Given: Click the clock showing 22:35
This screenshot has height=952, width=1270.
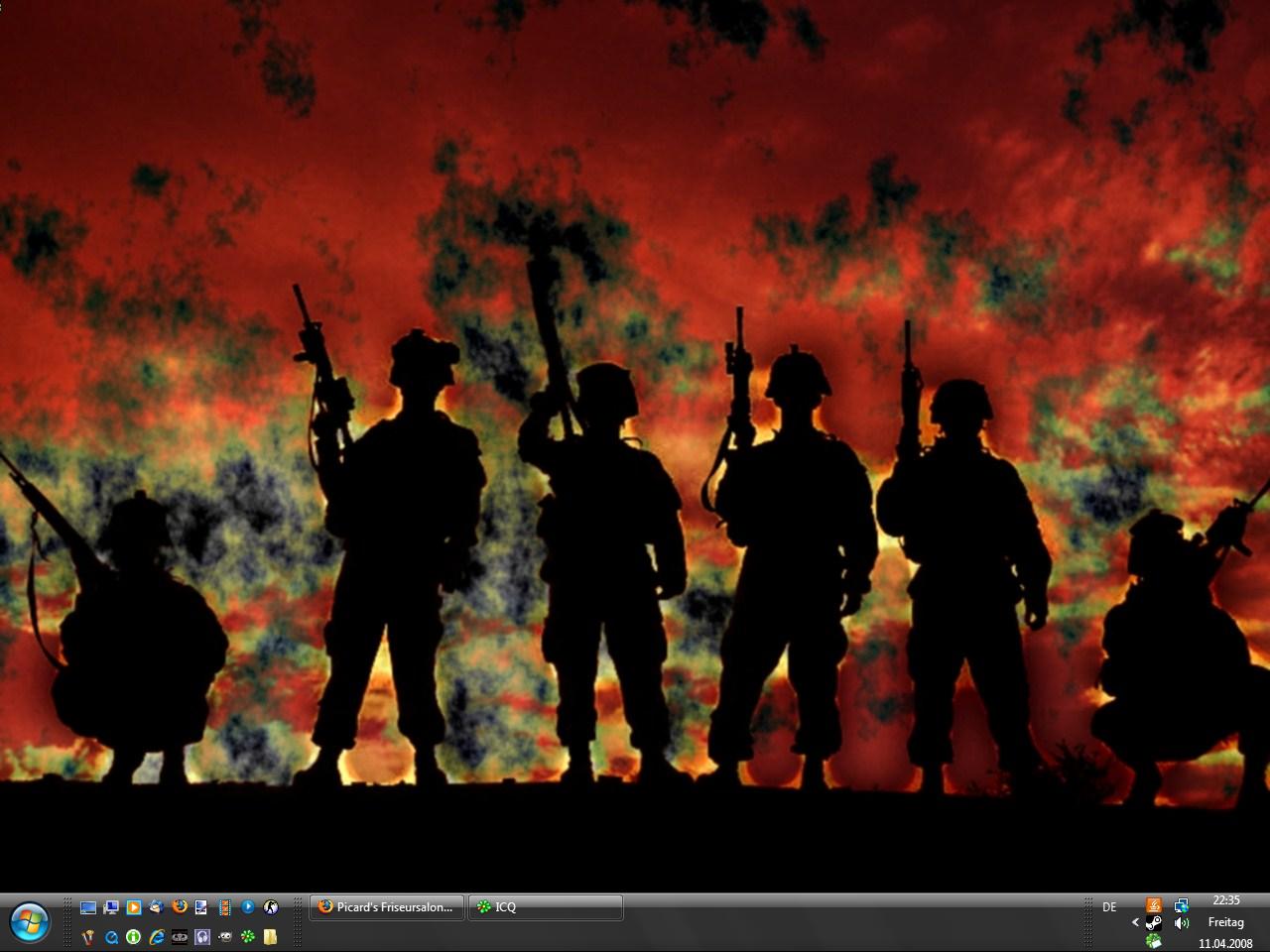Looking at the screenshot, I should [1226, 901].
